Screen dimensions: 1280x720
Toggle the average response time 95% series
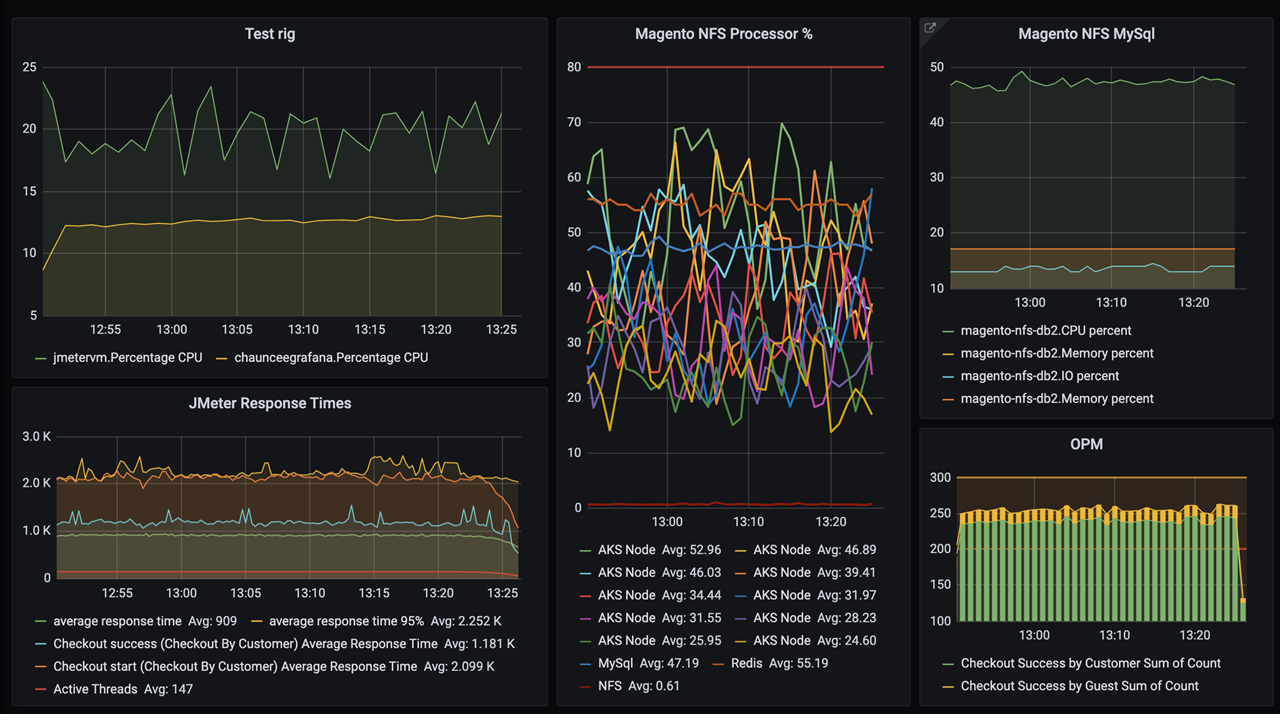377,621
